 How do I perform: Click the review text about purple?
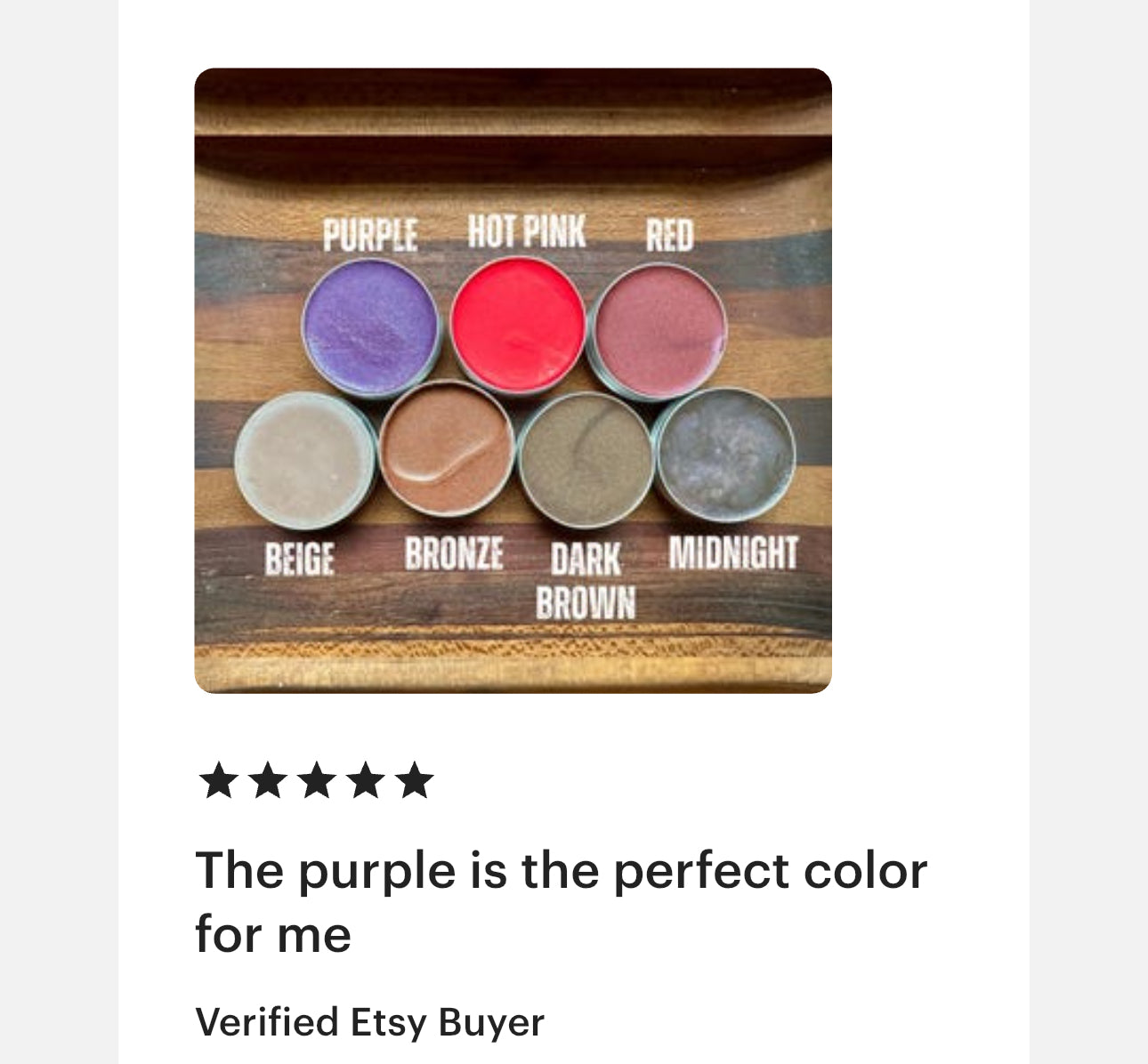point(562,901)
